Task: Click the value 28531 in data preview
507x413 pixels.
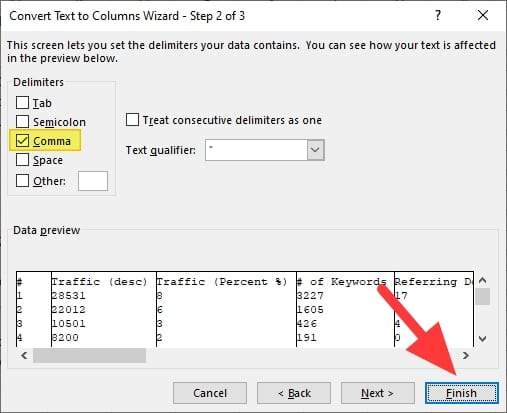Action: click(69, 296)
